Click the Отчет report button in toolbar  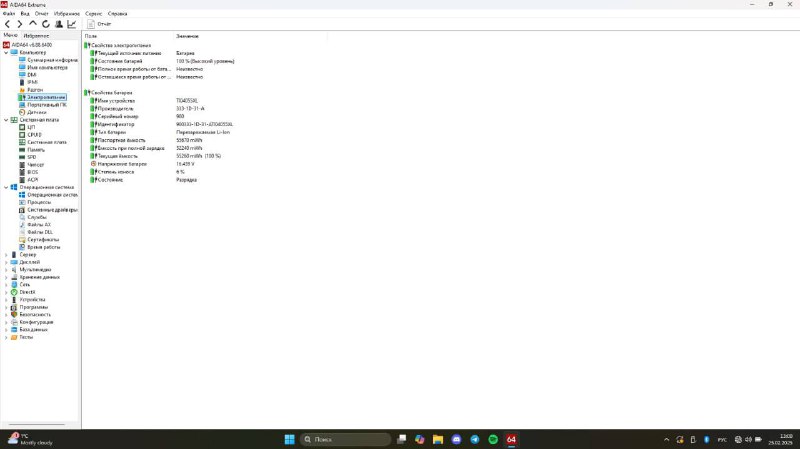point(100,23)
